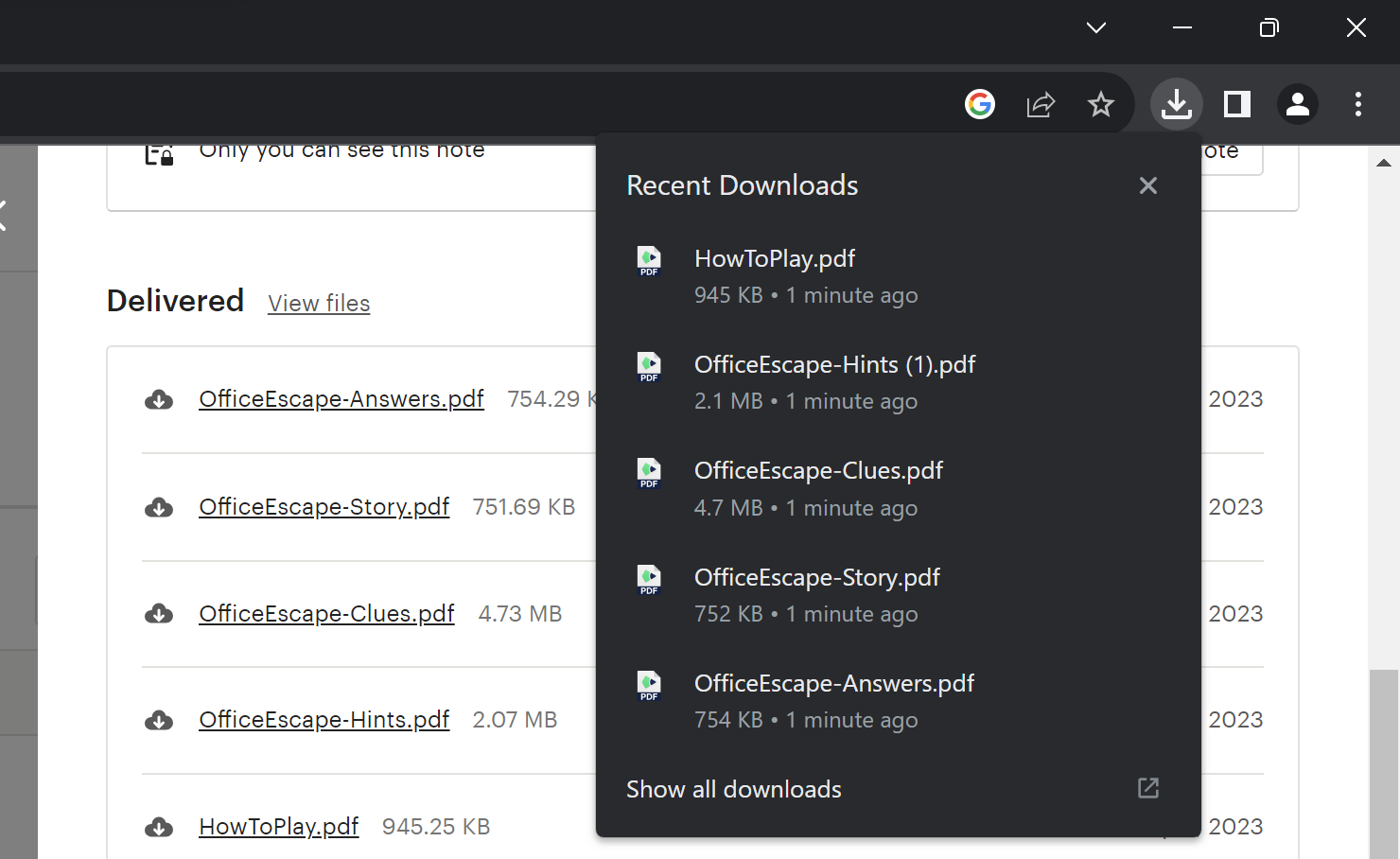Click the View files link
Screen dimensions: 1400x859
pyautogui.click(x=319, y=304)
